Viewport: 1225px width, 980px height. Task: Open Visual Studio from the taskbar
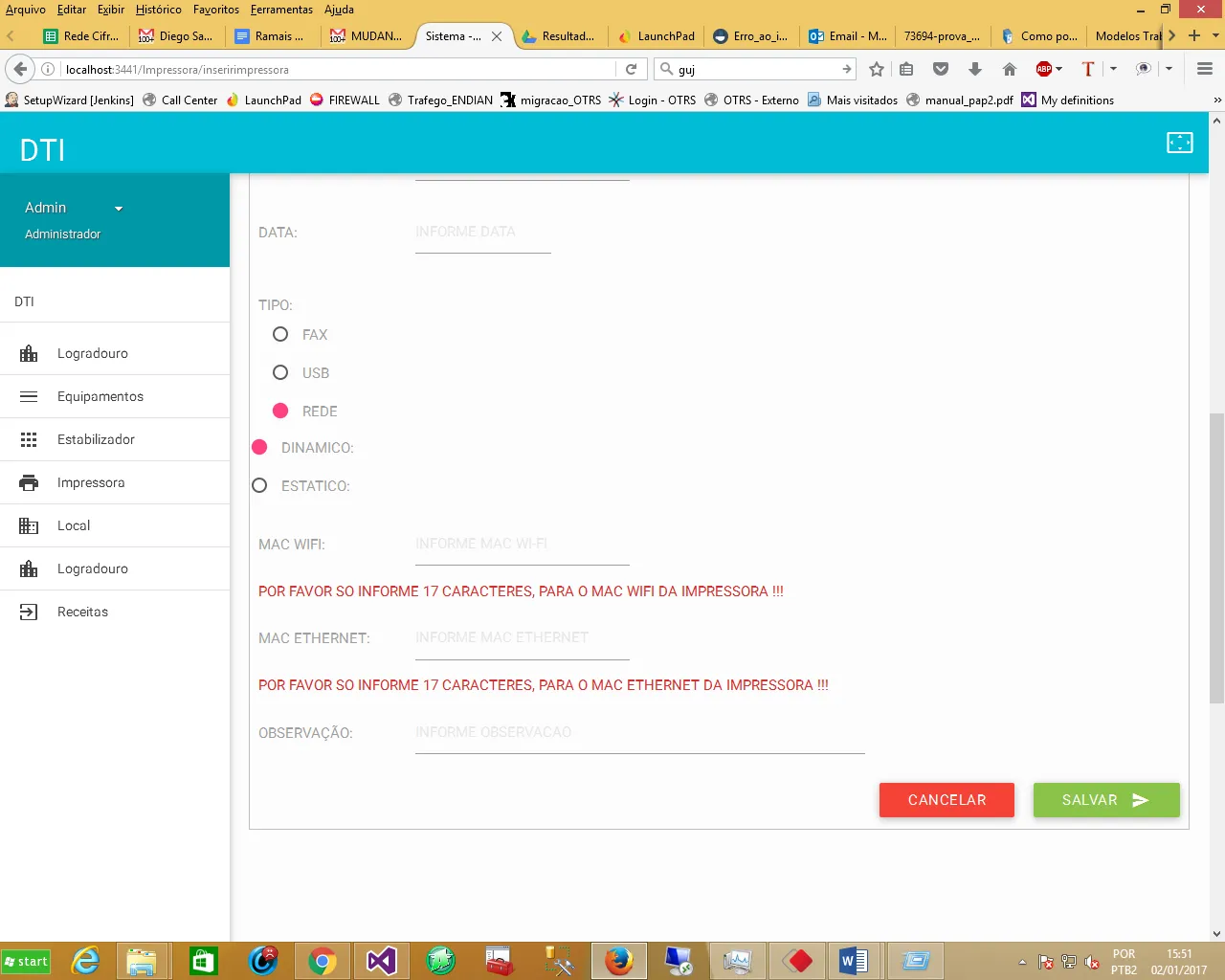point(381,960)
